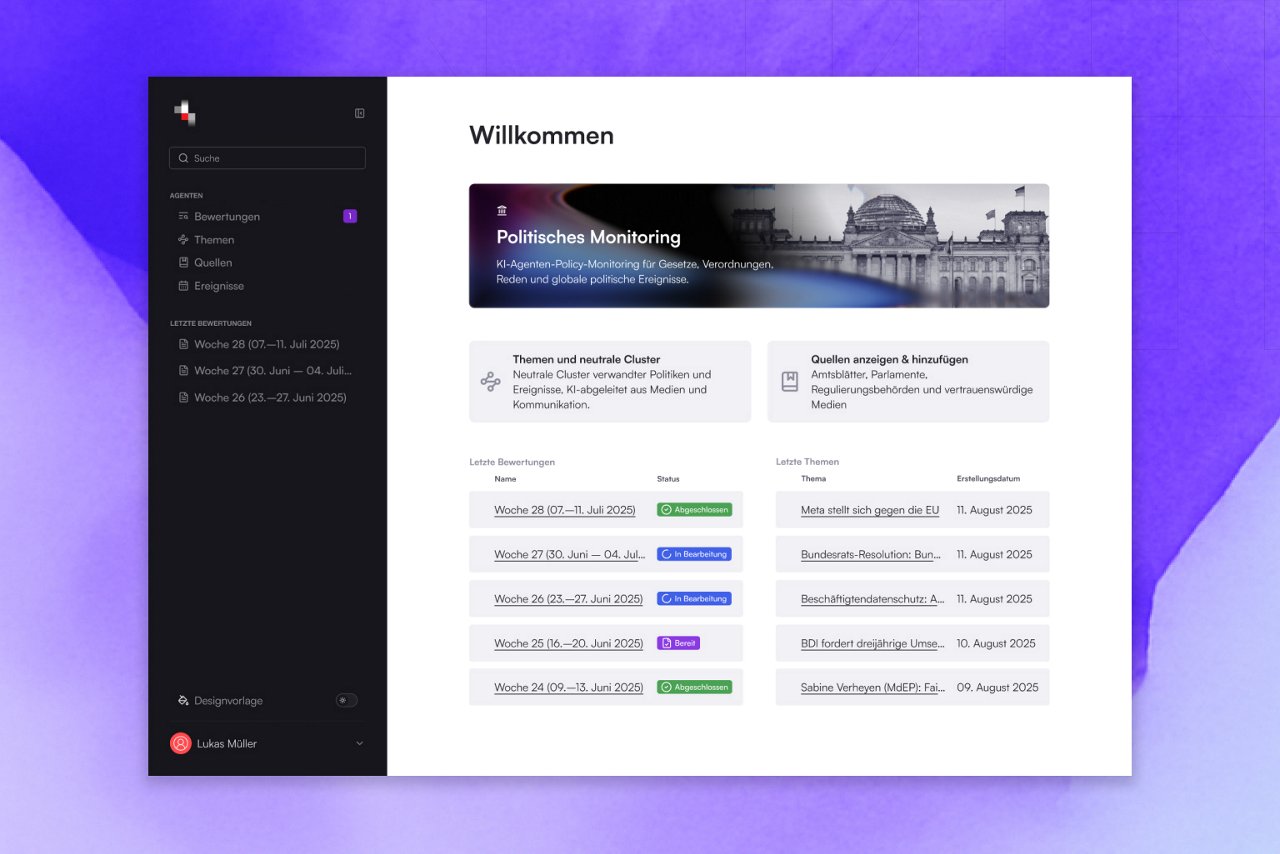
Task: Click the Designvorlage label
Action: [228, 700]
